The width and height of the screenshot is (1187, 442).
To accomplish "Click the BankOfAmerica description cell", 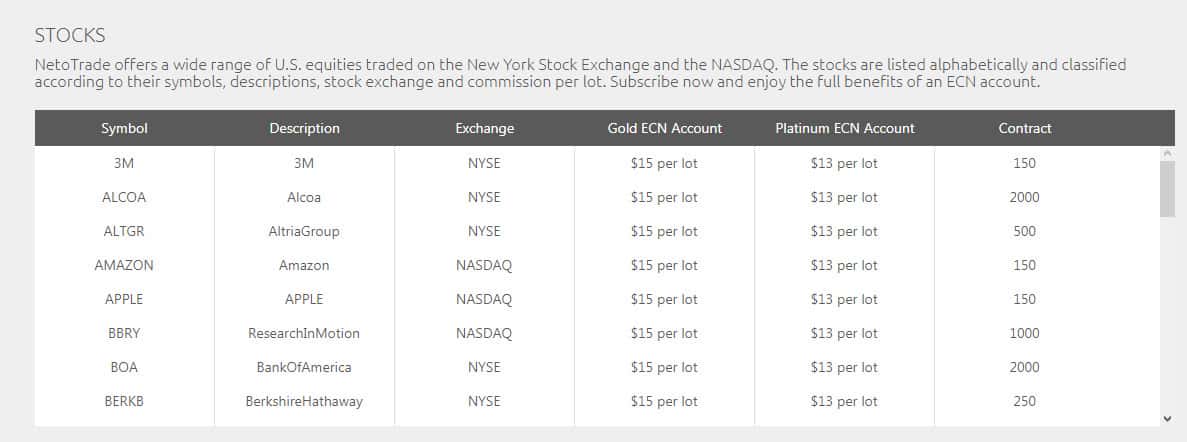I will coord(304,367).
